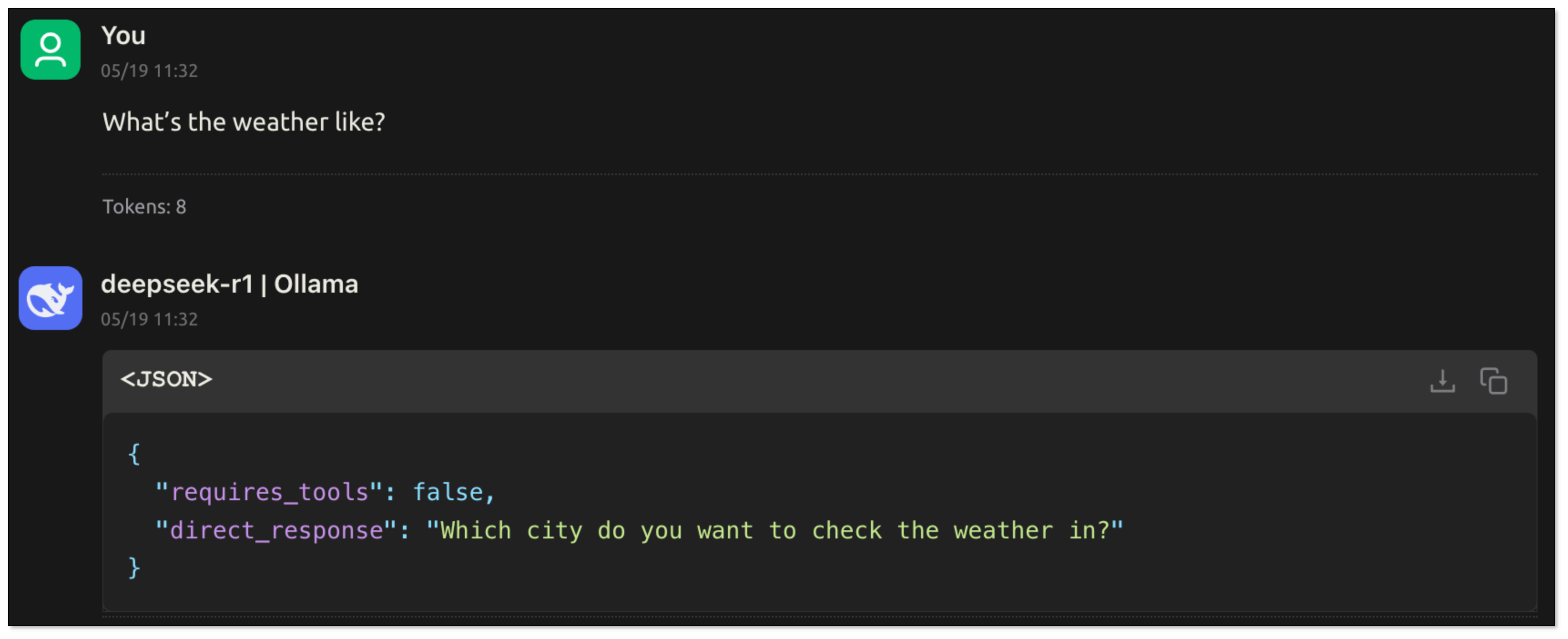The height and width of the screenshot is (639, 1568).
Task: Click the opening curly brace in the code
Action: 134,454
